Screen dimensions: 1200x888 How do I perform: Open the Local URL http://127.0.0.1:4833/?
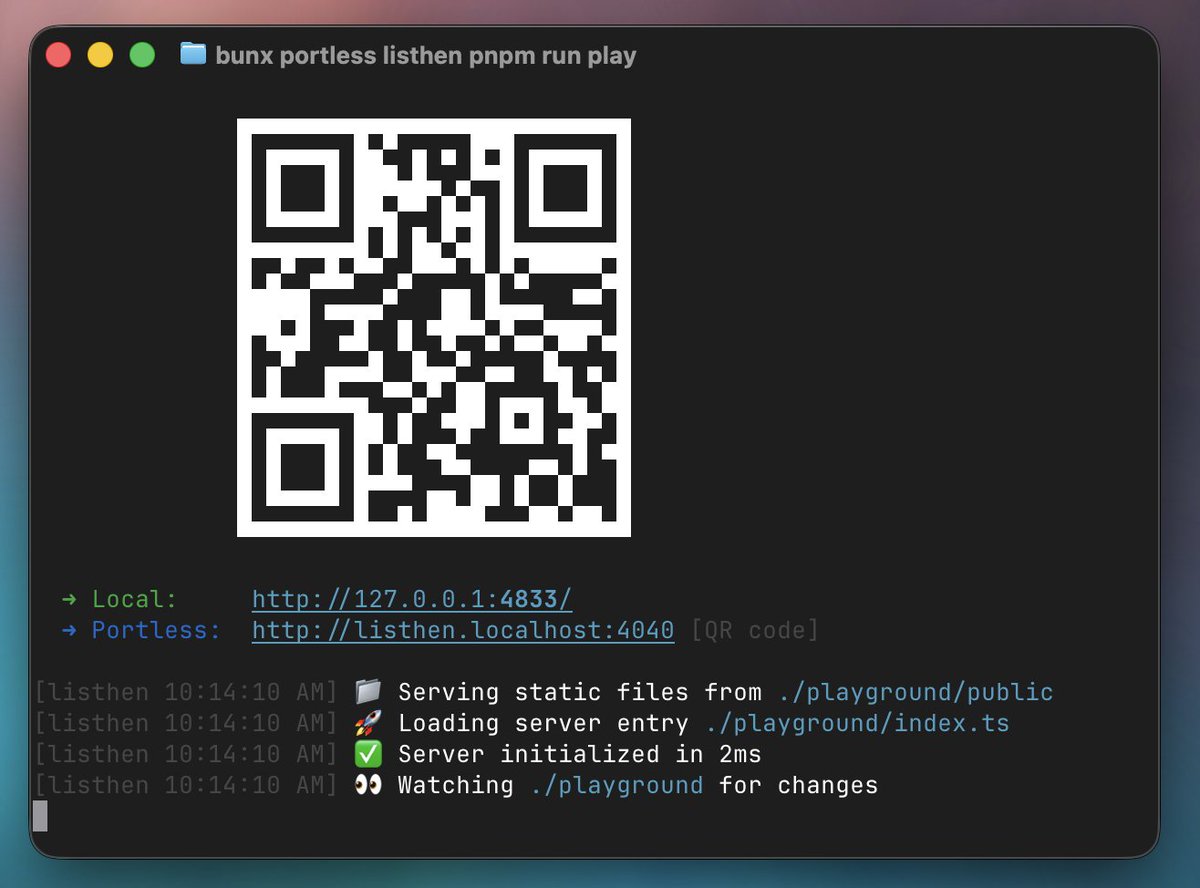click(412, 600)
